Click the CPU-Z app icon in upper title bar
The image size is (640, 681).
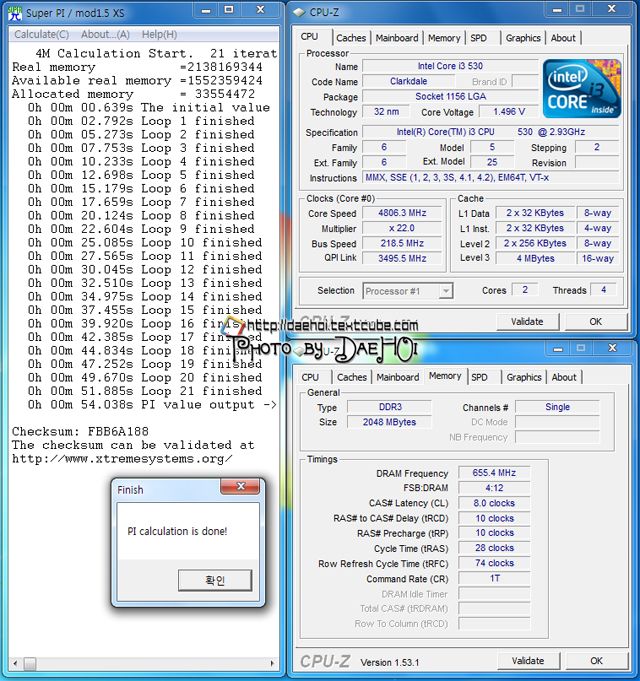(299, 13)
